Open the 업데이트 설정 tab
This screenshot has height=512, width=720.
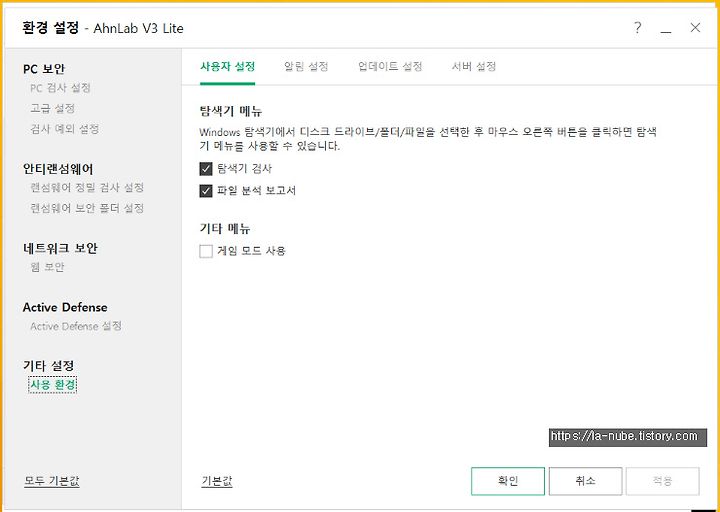pyautogui.click(x=390, y=67)
